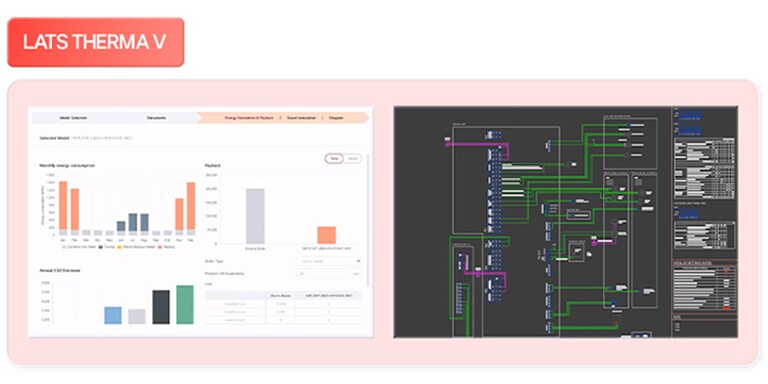Toggle the Cooling legend item
Image resolution: width=768 pixels, height=384 pixels.
point(107,247)
